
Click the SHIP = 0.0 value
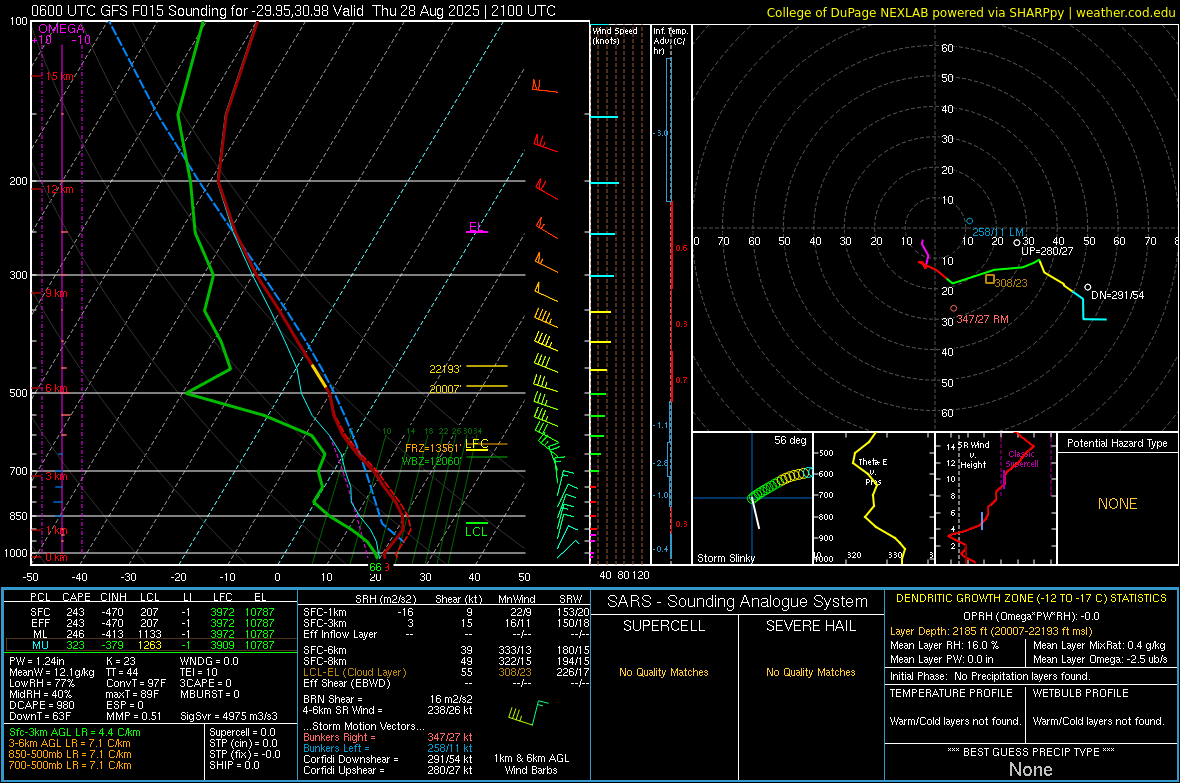click(234, 766)
